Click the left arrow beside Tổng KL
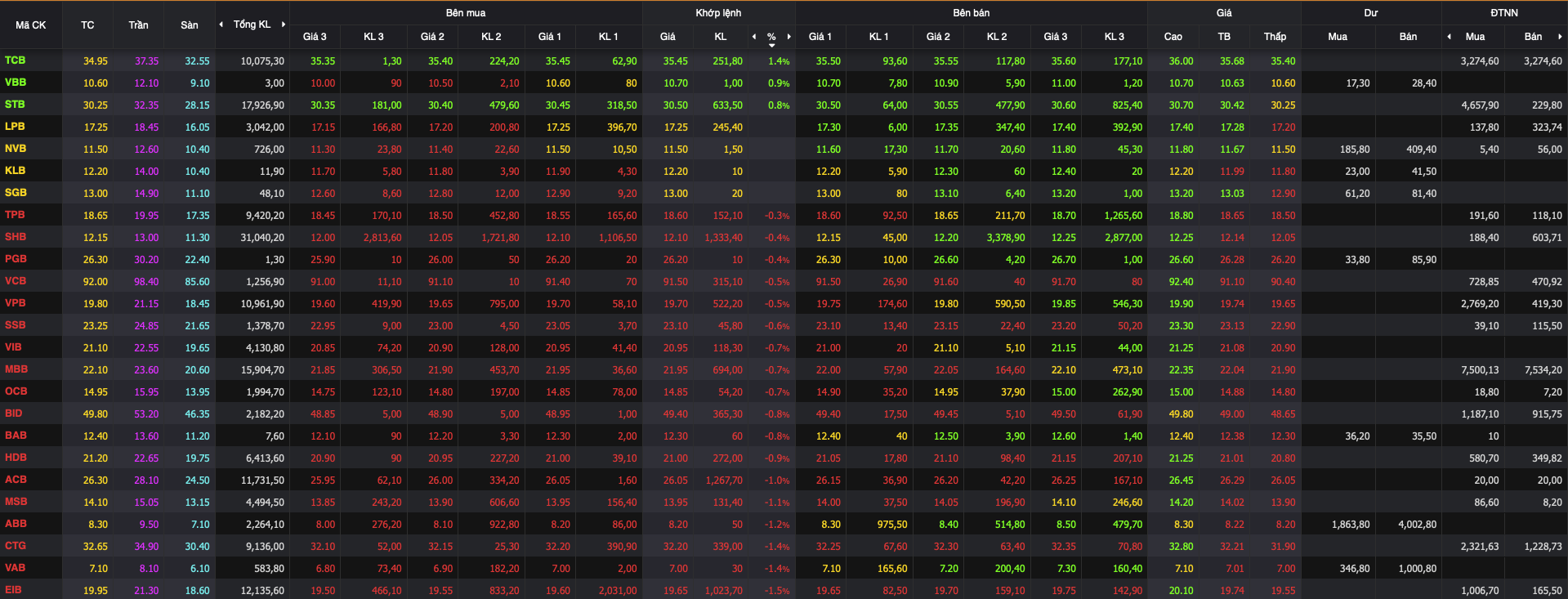 [221, 25]
